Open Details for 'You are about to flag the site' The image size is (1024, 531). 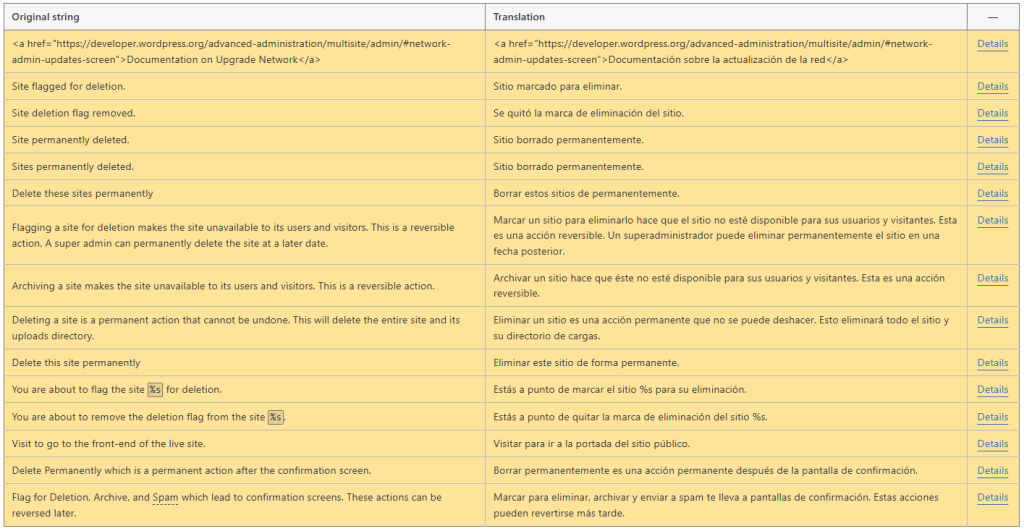[x=992, y=390]
